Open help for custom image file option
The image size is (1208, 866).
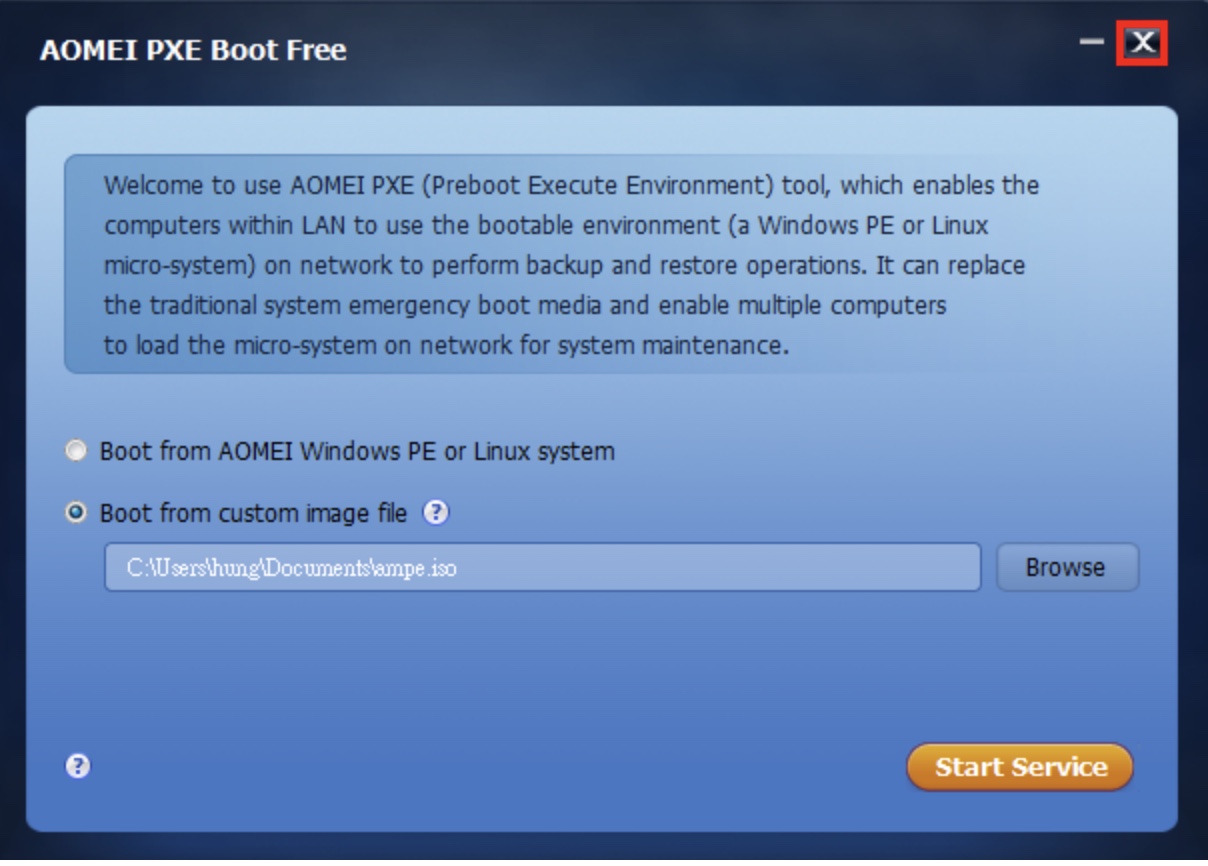(436, 513)
